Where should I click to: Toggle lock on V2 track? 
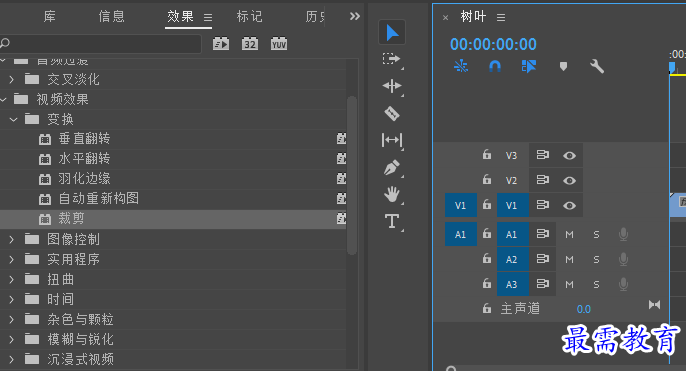[487, 180]
